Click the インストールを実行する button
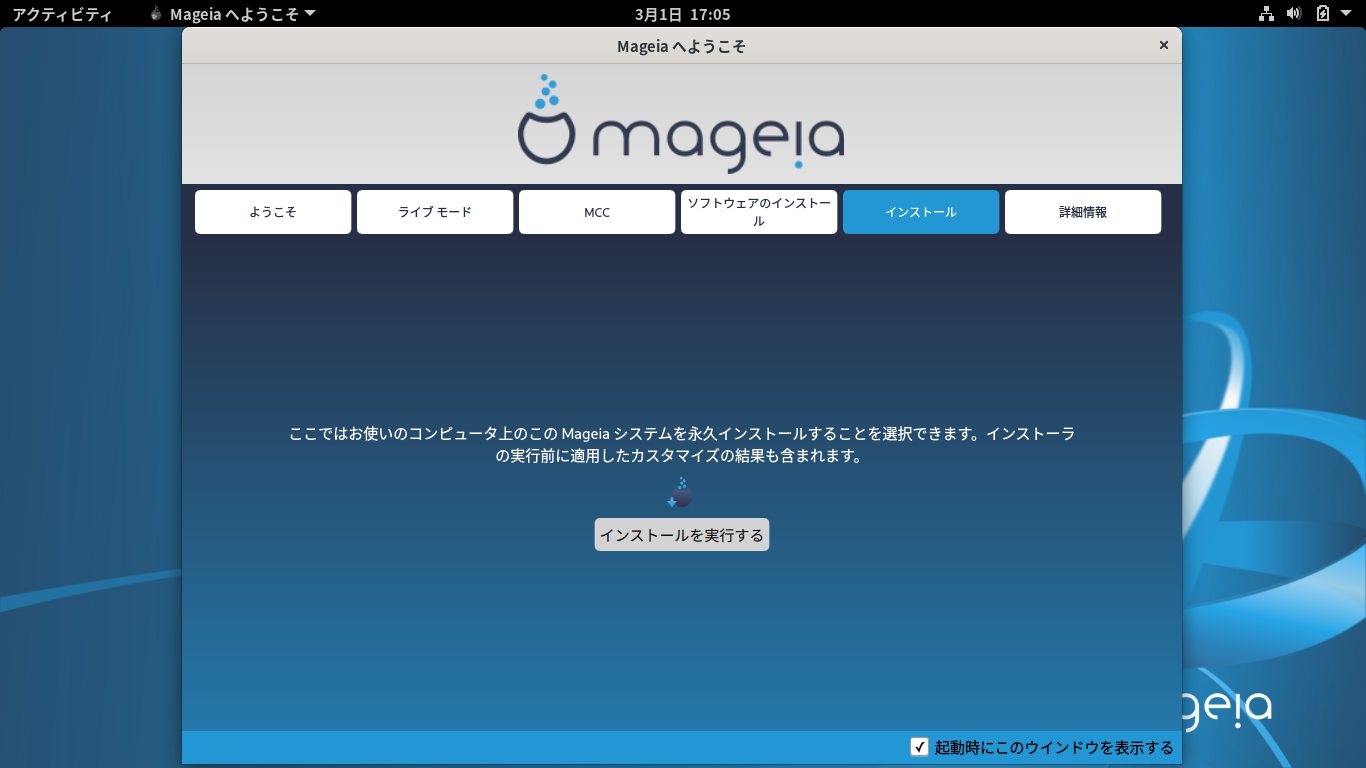Screen dimensions: 1366x768 [682, 535]
